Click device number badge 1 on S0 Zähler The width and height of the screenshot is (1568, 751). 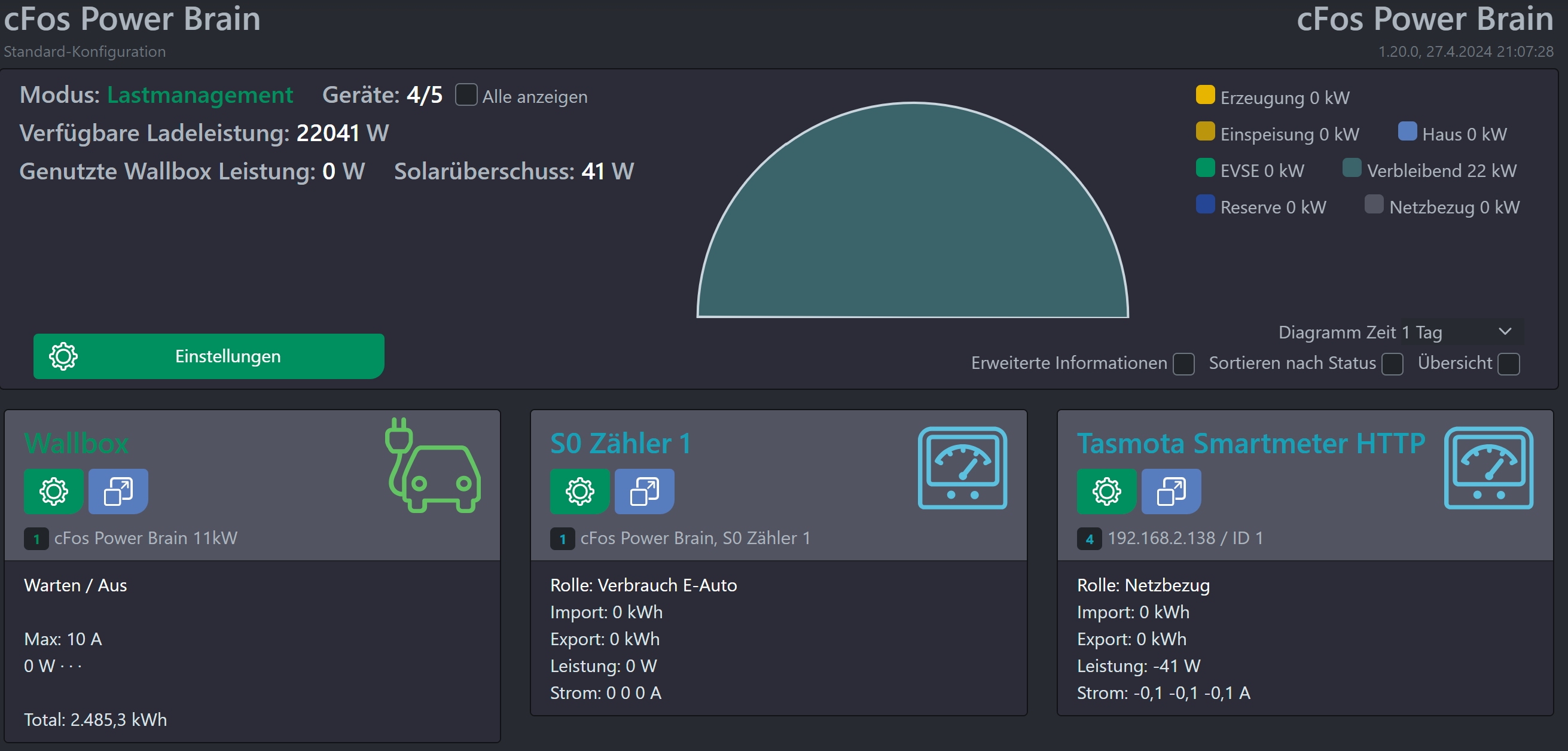coord(562,539)
